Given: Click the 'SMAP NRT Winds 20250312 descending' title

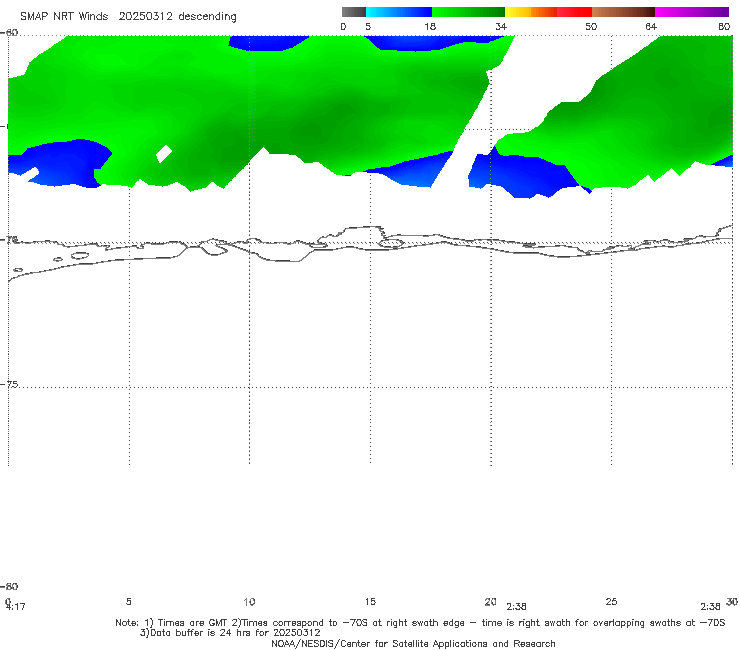Looking at the screenshot, I should coord(128,17).
